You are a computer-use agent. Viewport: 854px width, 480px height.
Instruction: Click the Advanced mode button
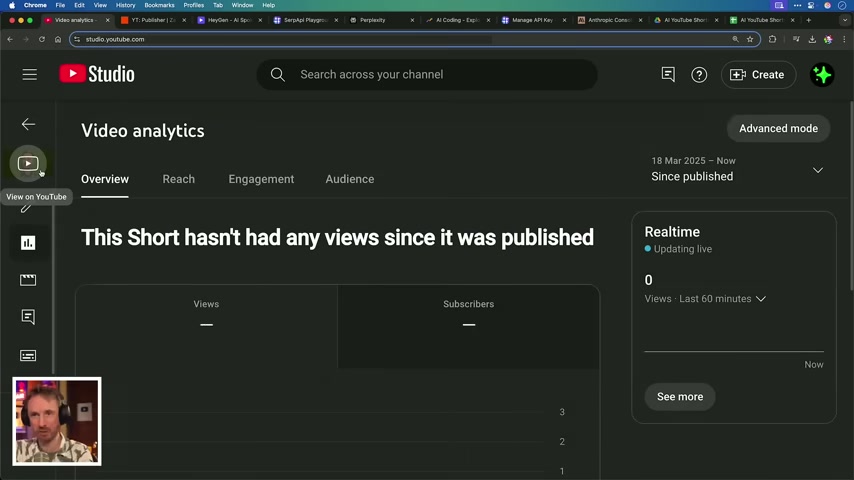pos(778,128)
